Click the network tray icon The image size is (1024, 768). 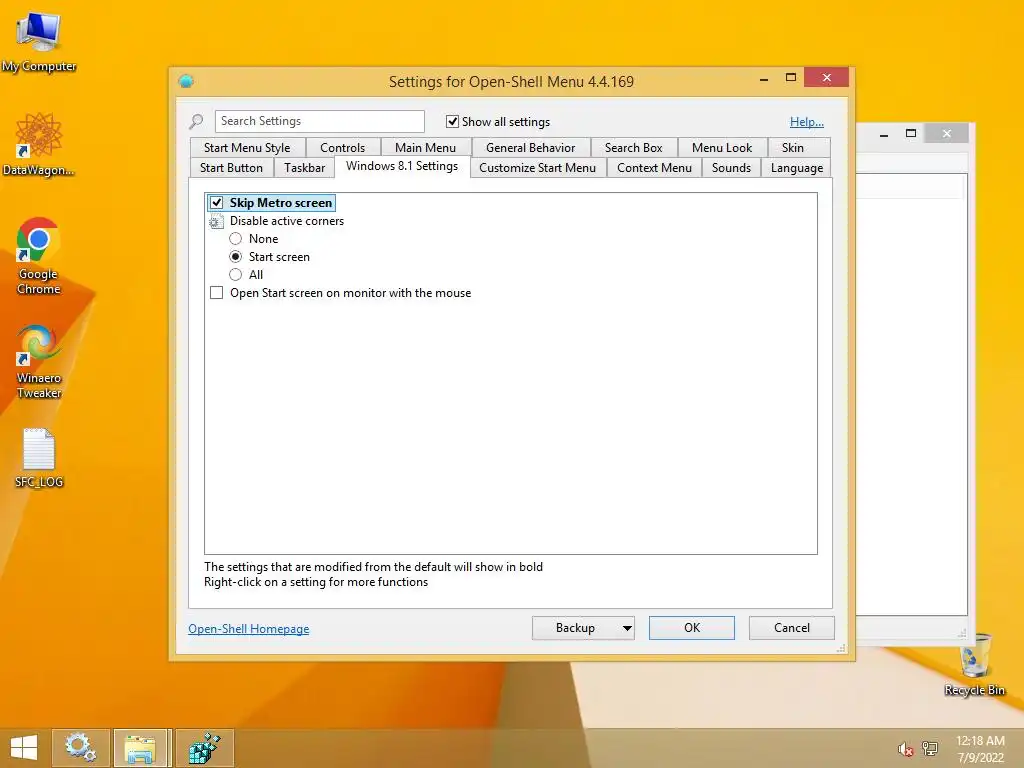point(929,748)
